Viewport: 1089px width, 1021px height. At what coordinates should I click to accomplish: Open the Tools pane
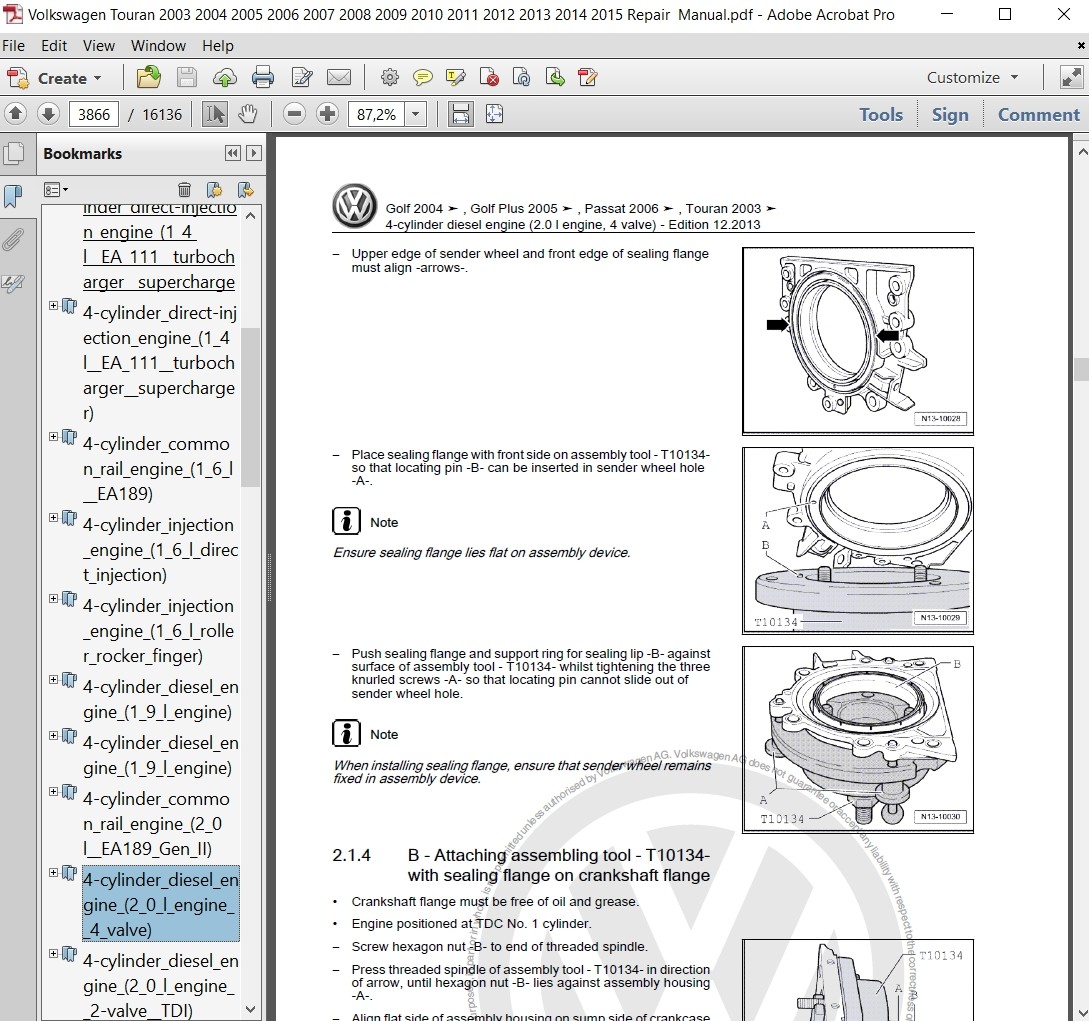tap(880, 114)
